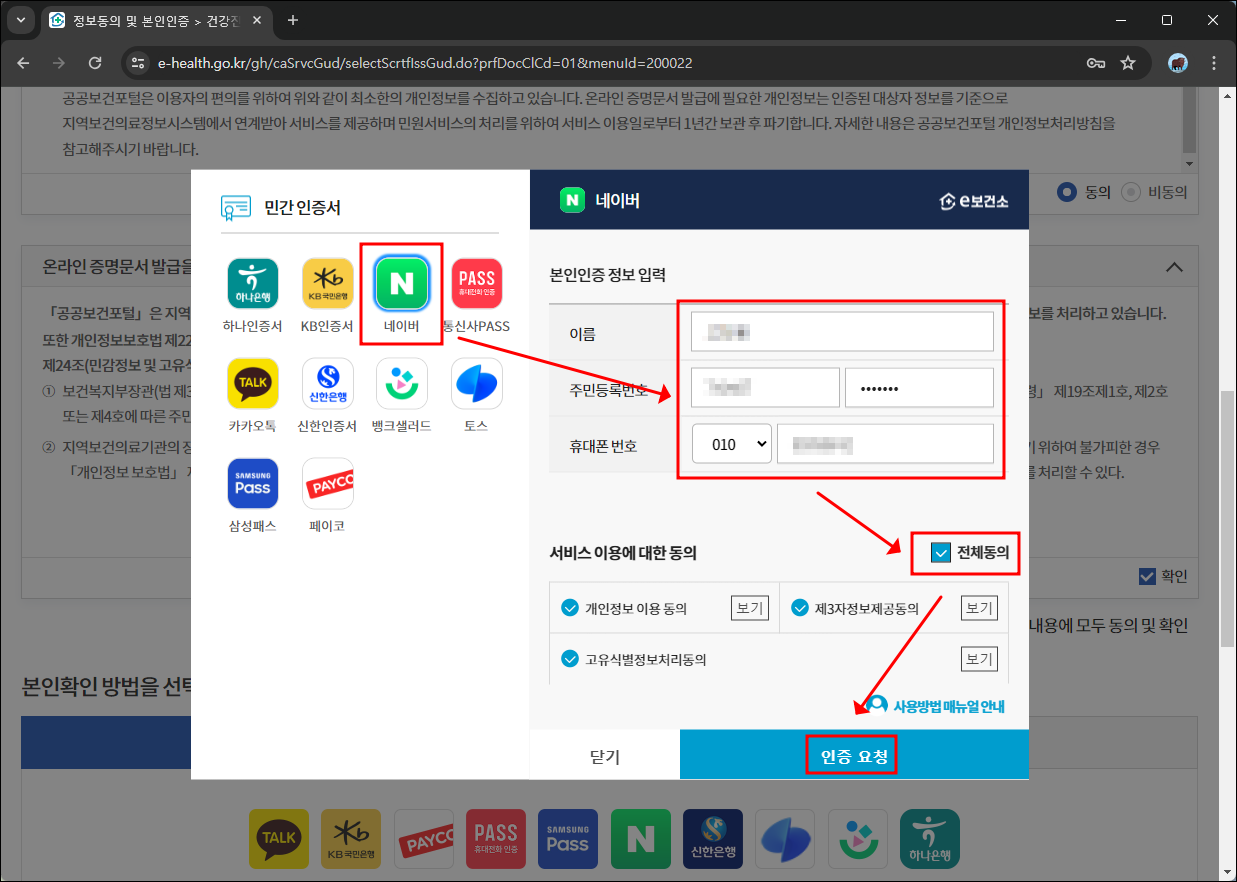
Task: Click the 하나은행 icon in bottom row
Action: coord(930,838)
